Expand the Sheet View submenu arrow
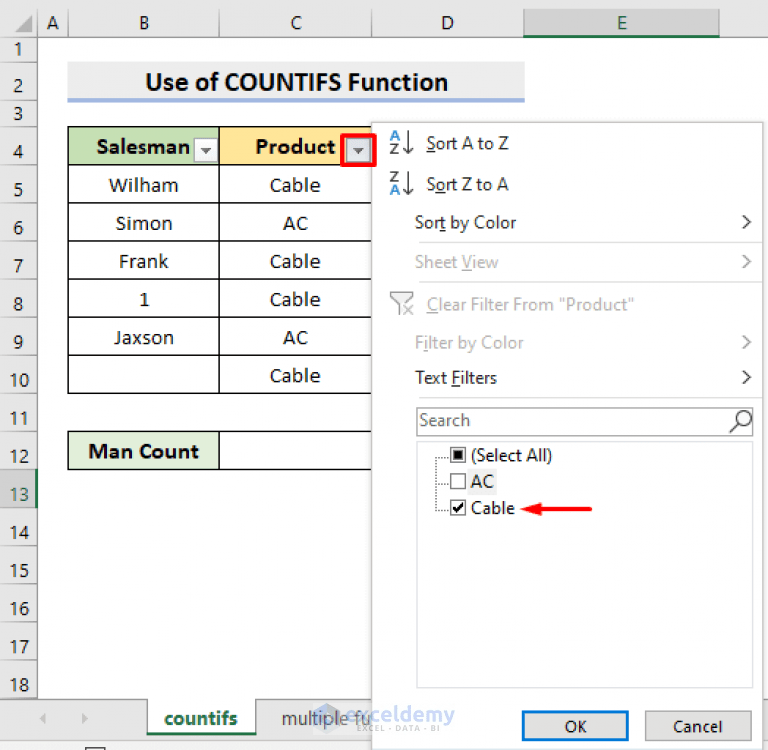 746,262
